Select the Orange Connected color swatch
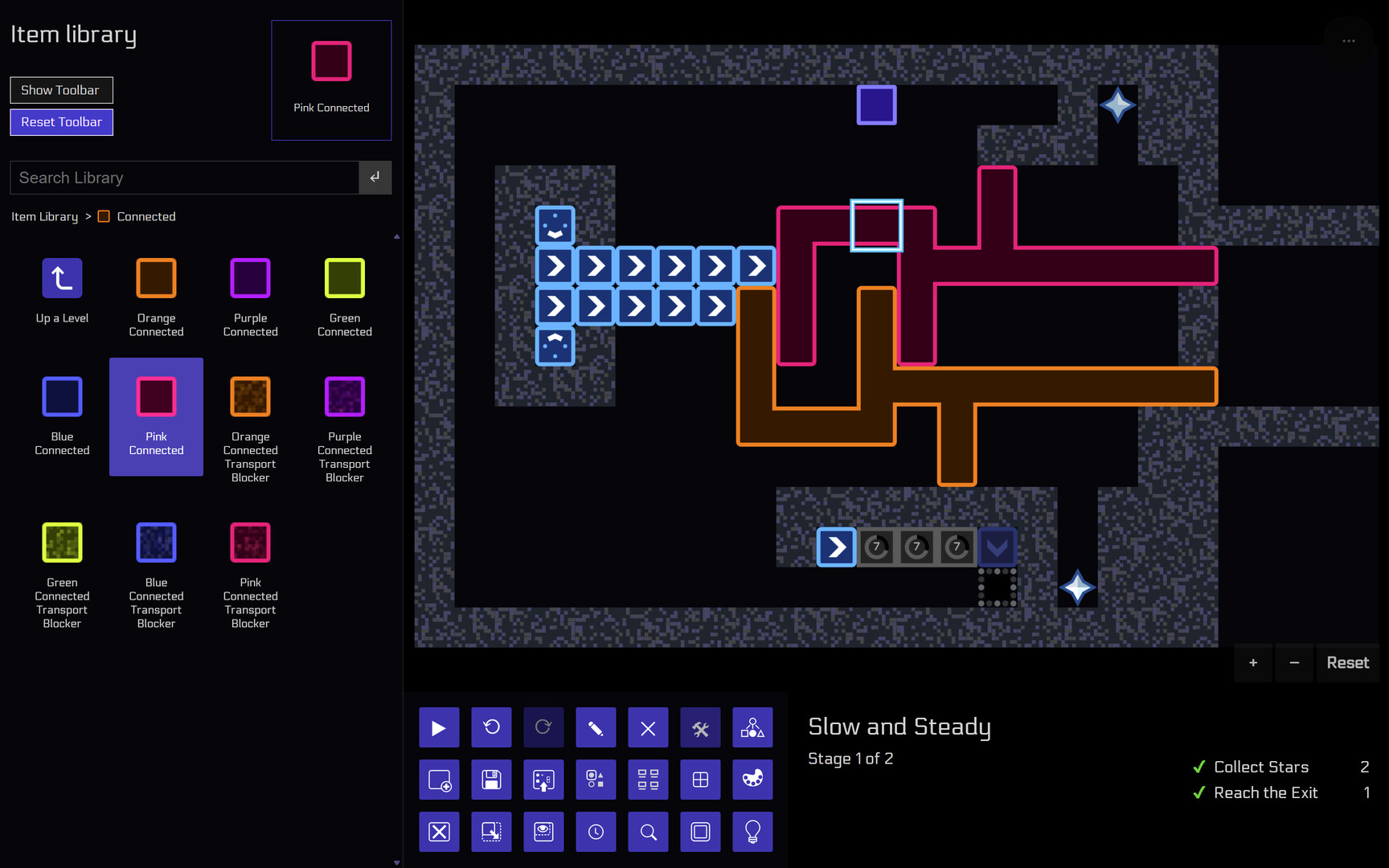Image resolution: width=1389 pixels, height=868 pixels. point(155,276)
